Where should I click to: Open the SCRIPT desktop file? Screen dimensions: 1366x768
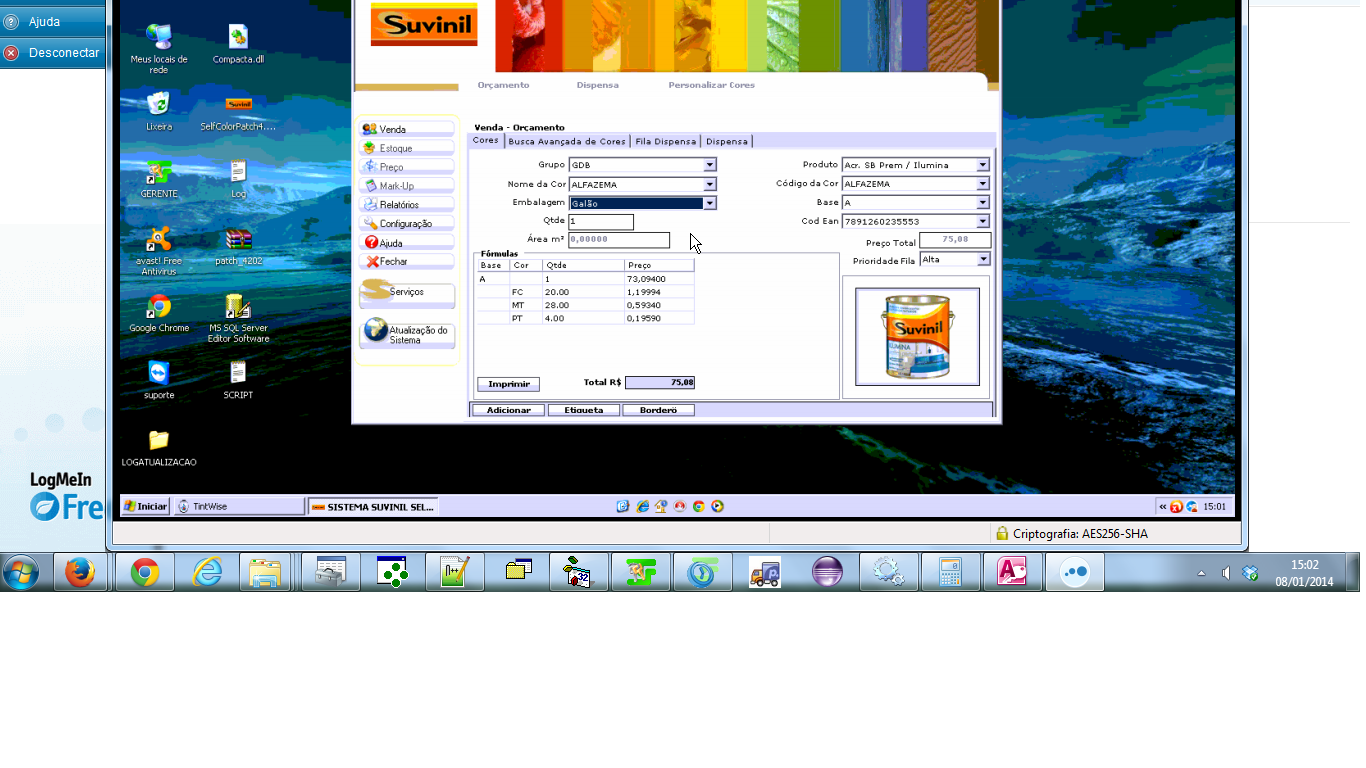238,380
